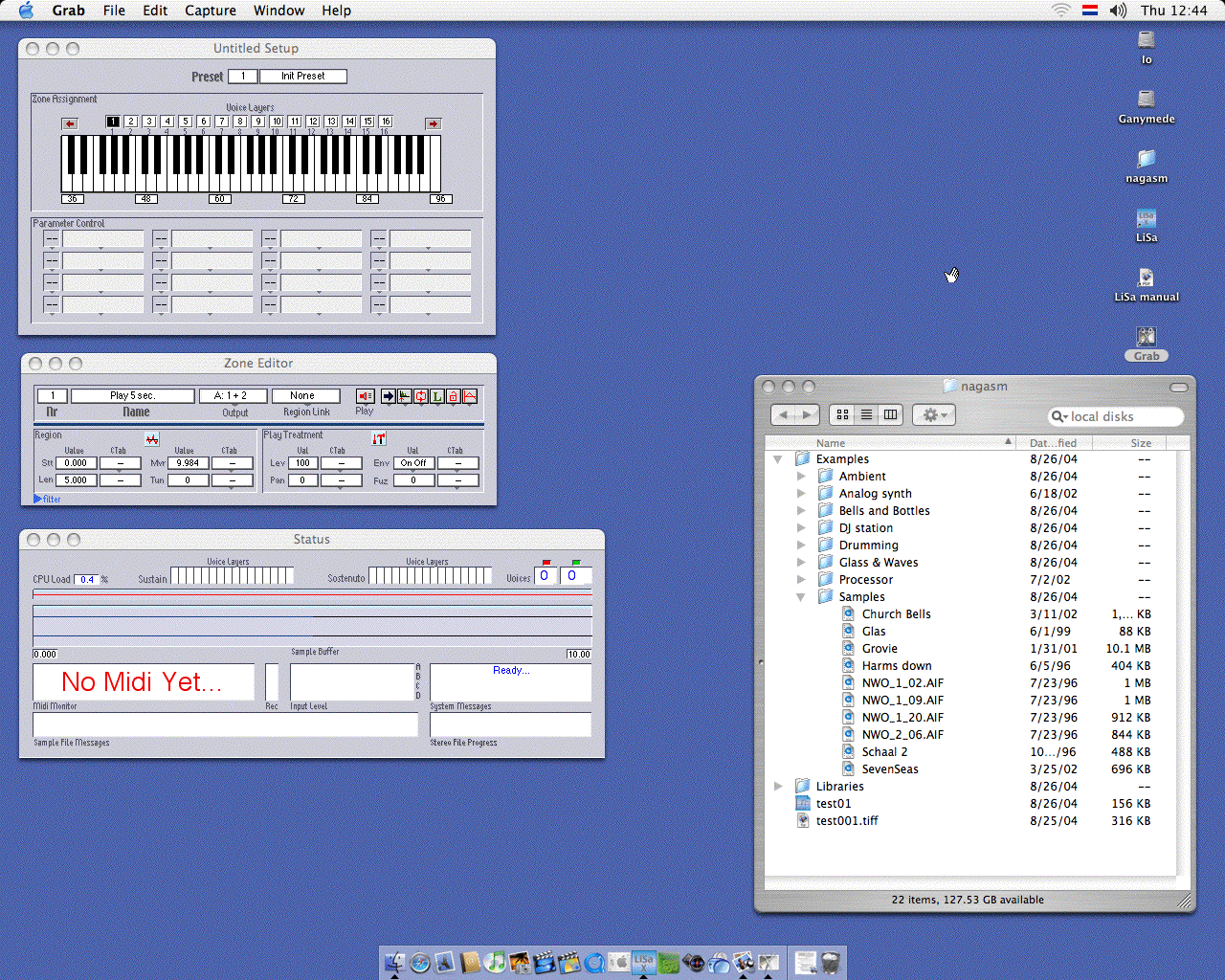Viewport: 1225px width, 980px height.
Task: Open the Output dropdown showing A: 1 + 2
Action: click(x=233, y=396)
